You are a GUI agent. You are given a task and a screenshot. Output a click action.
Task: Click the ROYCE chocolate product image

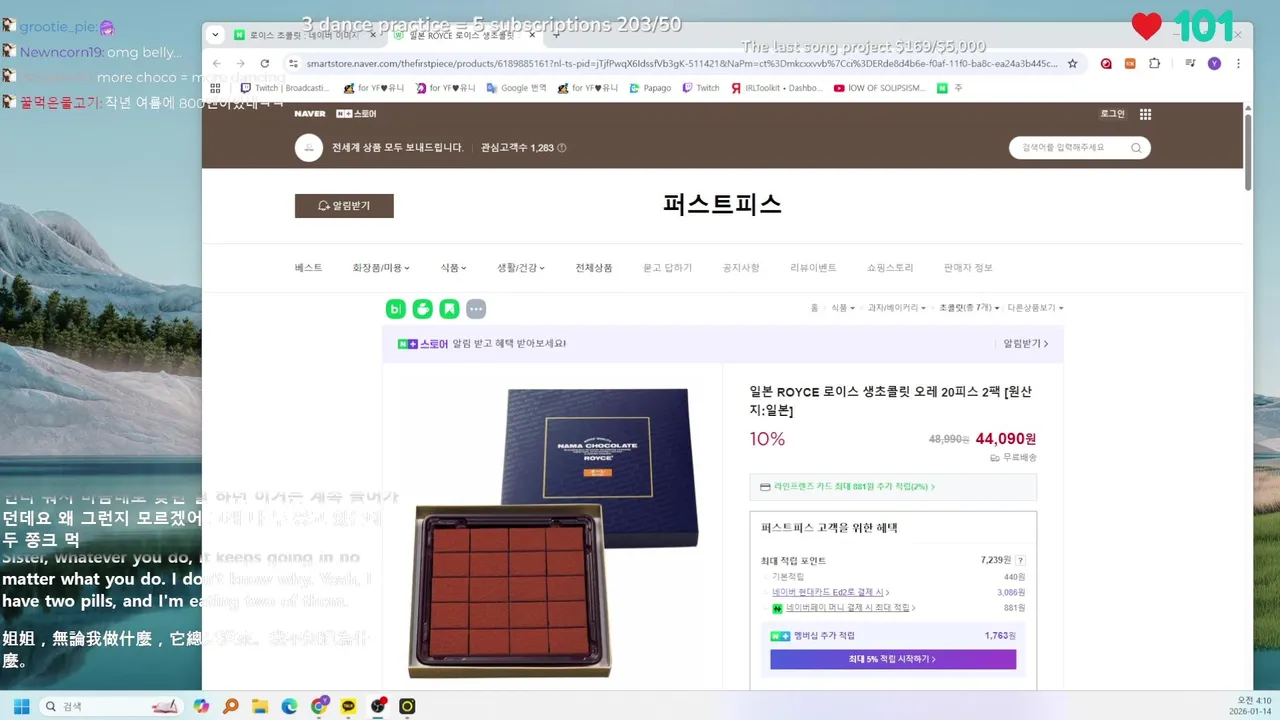pyautogui.click(x=552, y=532)
